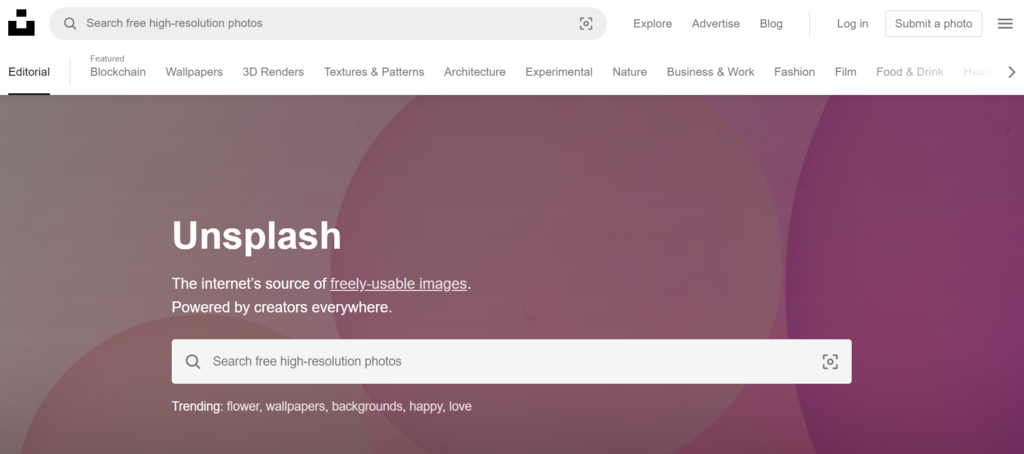Click trending term happy
Viewport: 1024px width, 454px height.
[x=426, y=406]
